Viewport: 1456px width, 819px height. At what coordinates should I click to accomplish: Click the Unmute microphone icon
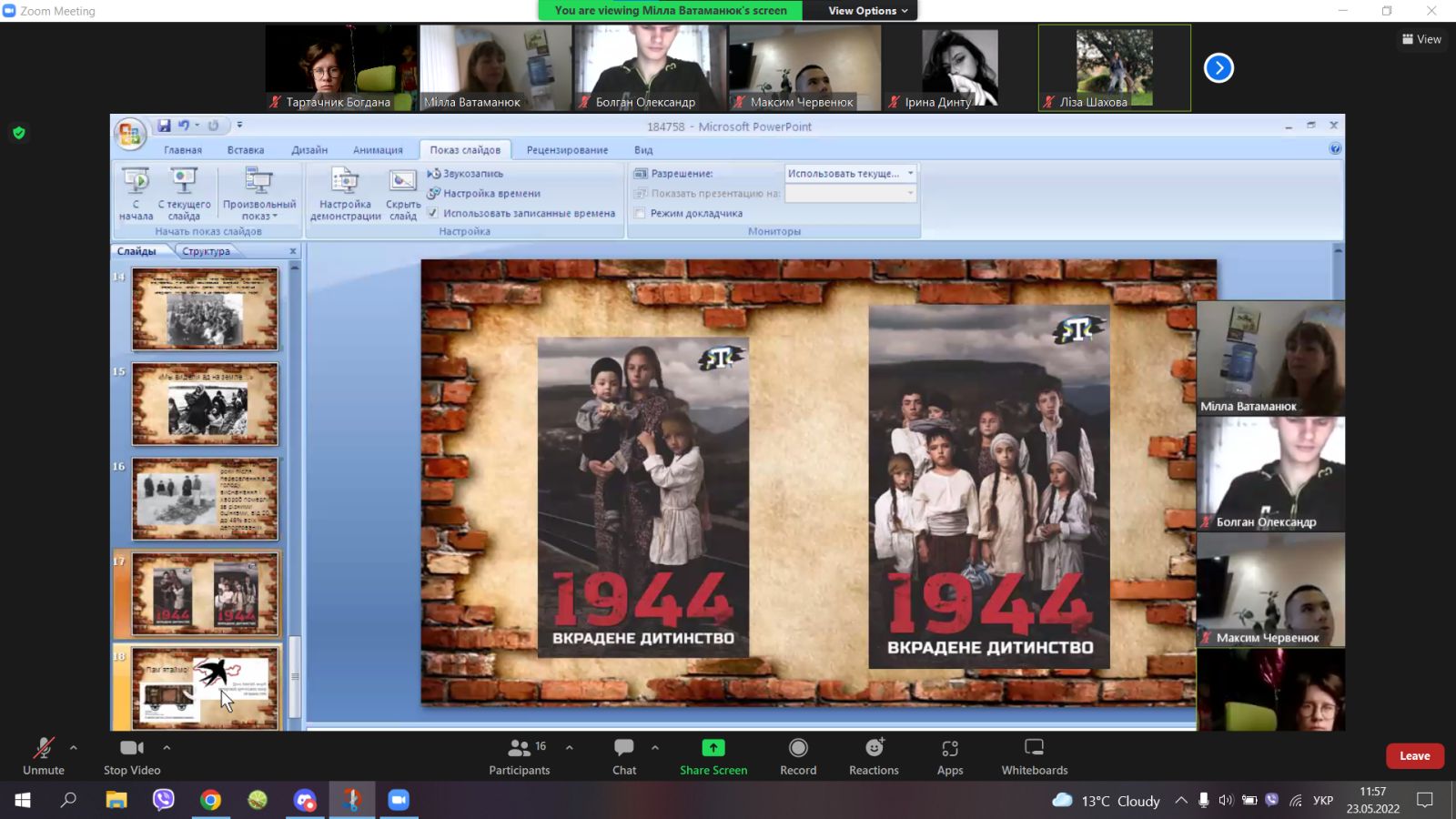(44, 748)
